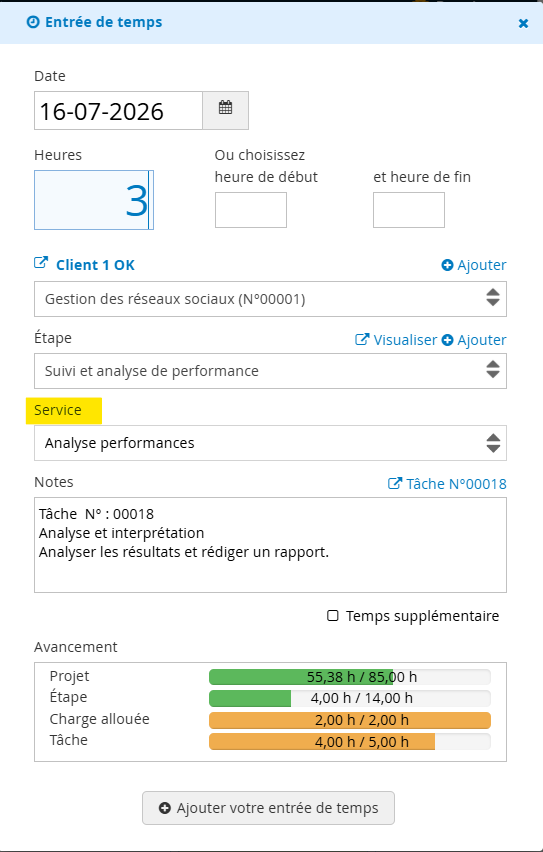Click the Avancement section label

(x=76, y=647)
